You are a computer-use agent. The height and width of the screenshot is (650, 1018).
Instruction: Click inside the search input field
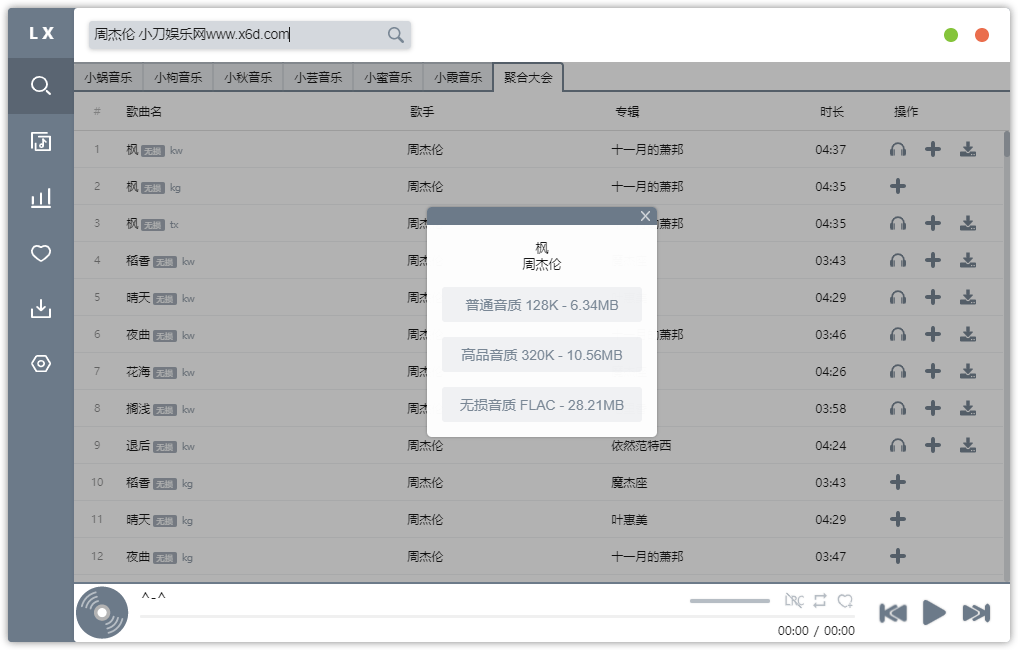230,34
